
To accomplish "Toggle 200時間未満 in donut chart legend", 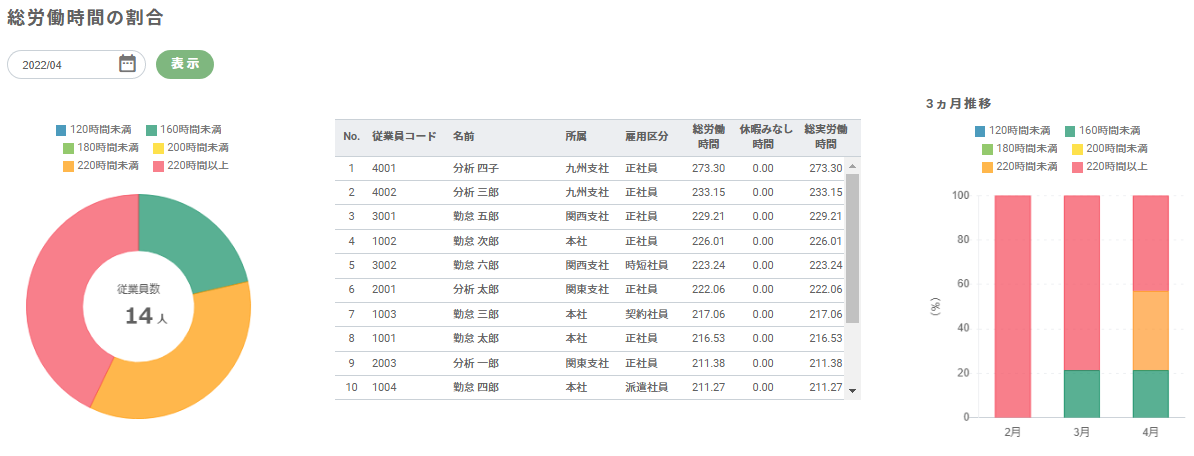I will pyautogui.click(x=190, y=147).
